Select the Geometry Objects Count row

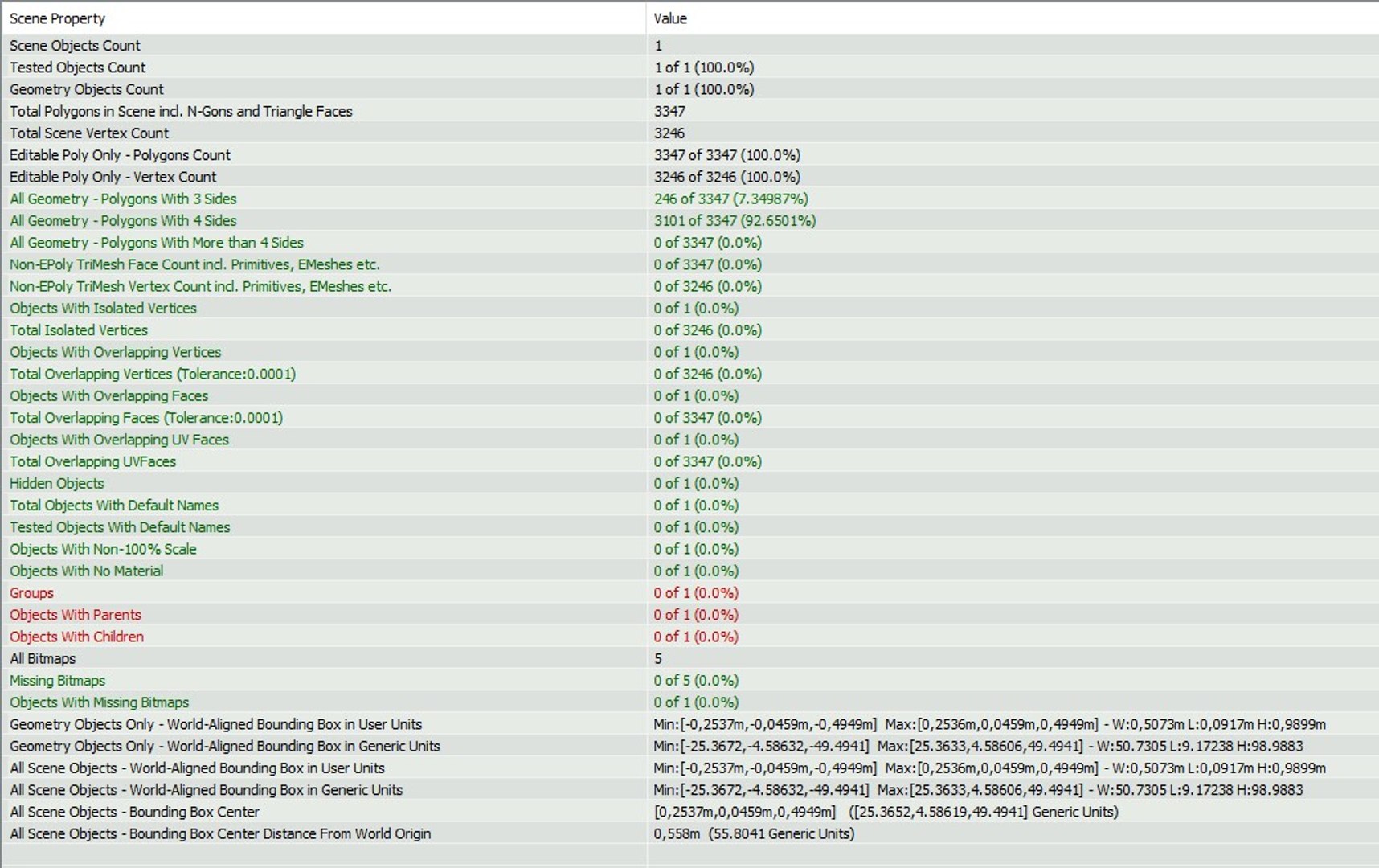click(x=690, y=89)
